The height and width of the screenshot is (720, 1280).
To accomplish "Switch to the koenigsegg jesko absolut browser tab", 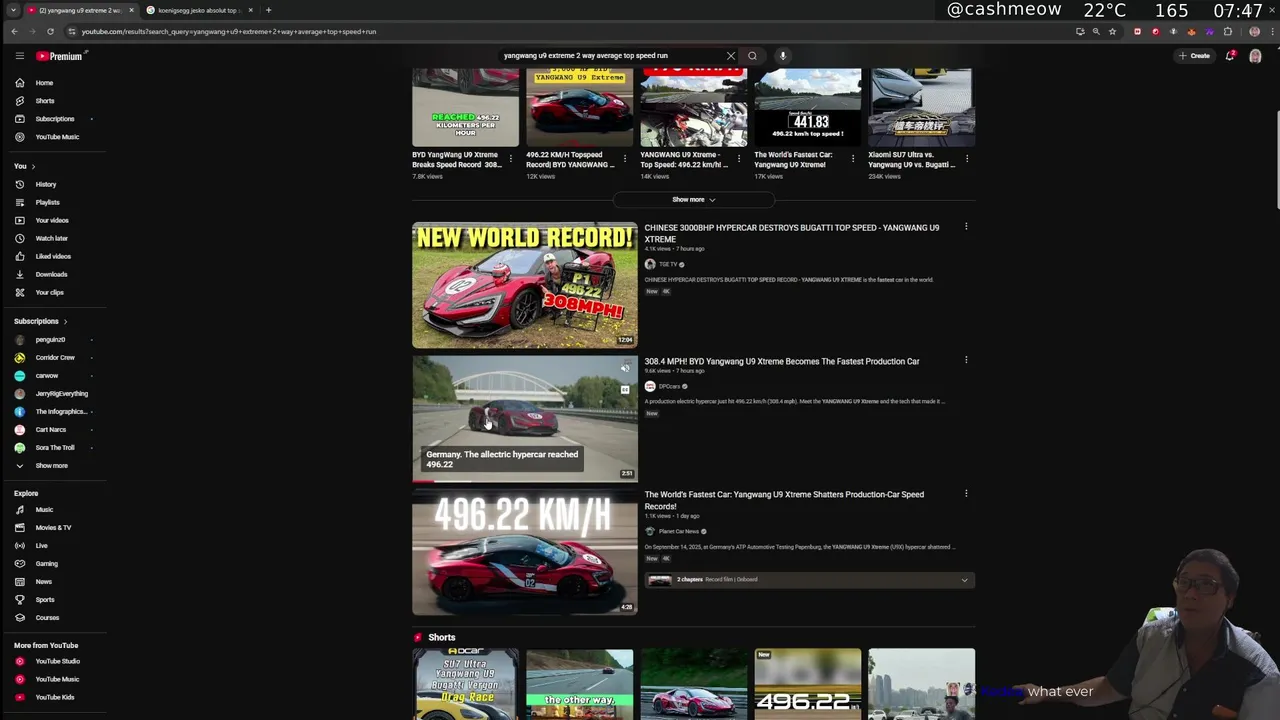I will [198, 10].
